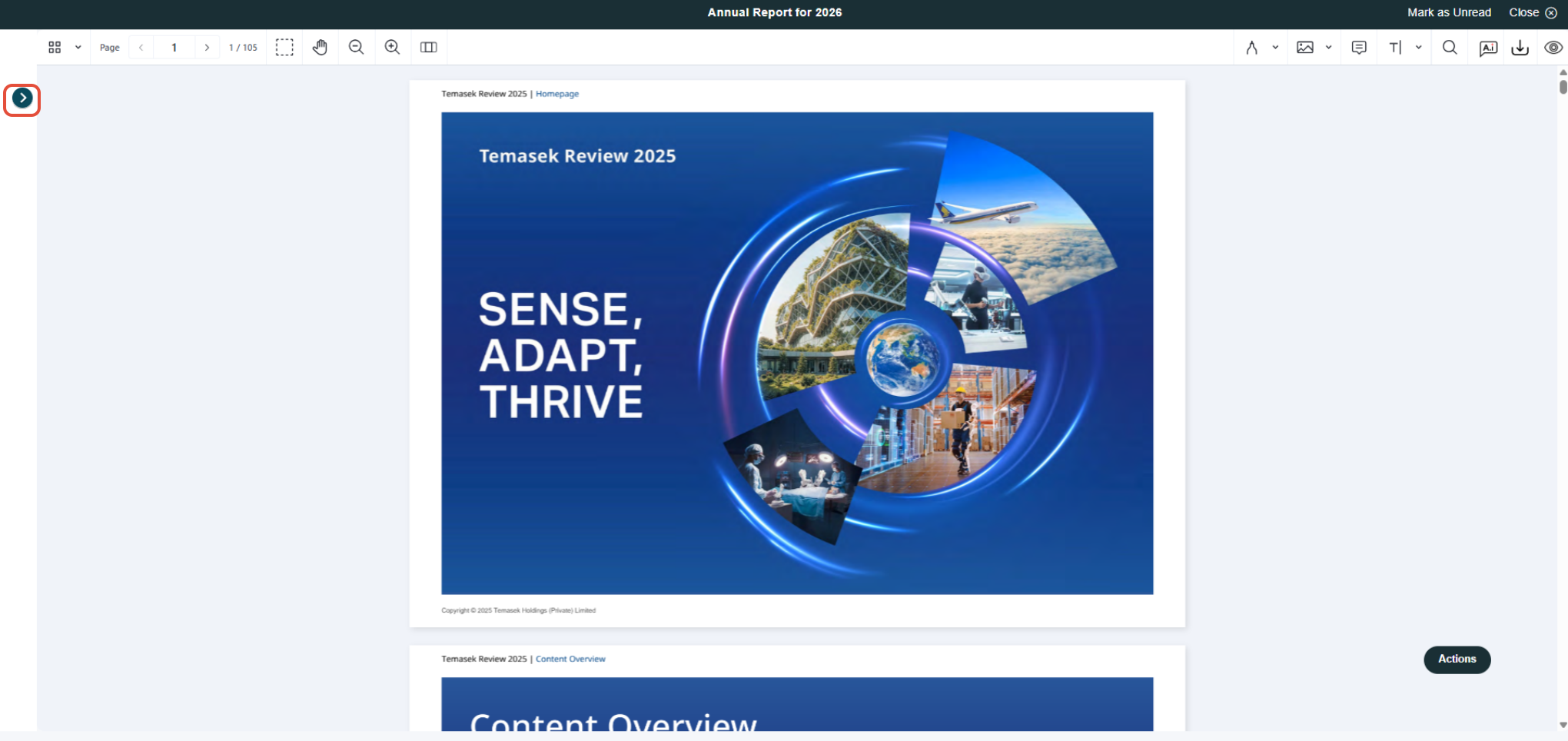Click the copyright notice text on the cover page
The height and width of the screenshot is (741, 1568).
[518, 610]
